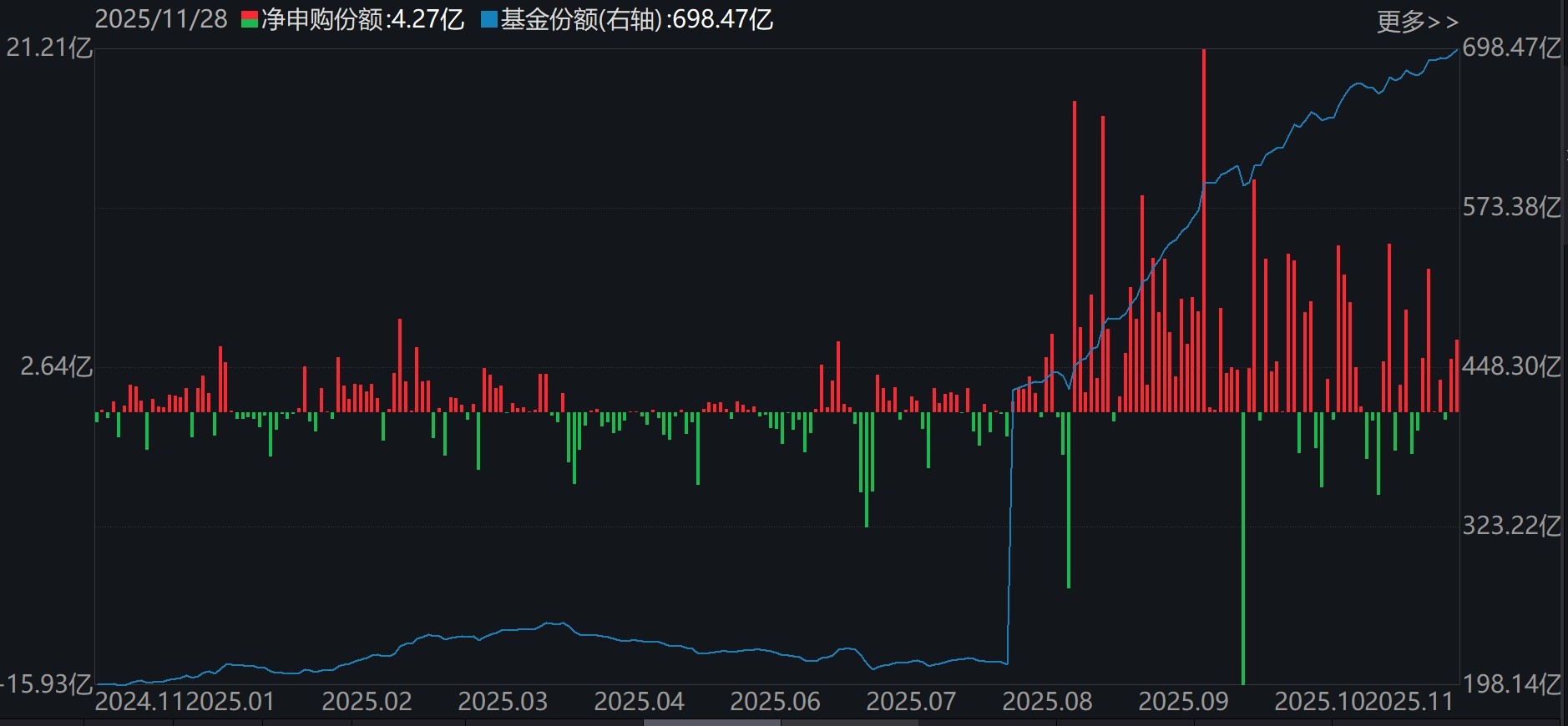Click the 323.22亿 right axis label
The height and width of the screenshot is (726, 1568).
1511,526
